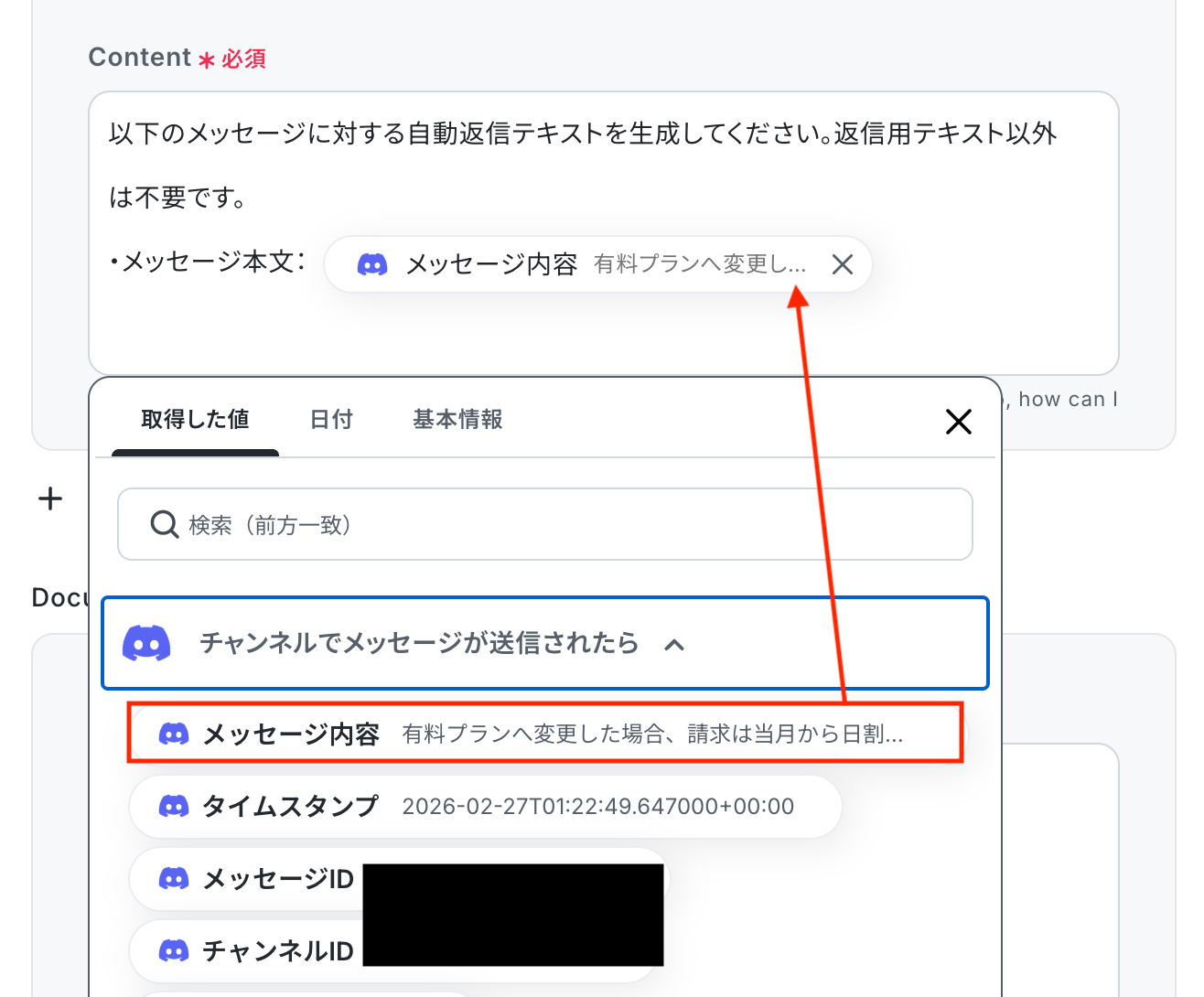Focus the 検索（前方一致） search field
Image resolution: width=1204 pixels, height=997 pixels.
pos(545,524)
